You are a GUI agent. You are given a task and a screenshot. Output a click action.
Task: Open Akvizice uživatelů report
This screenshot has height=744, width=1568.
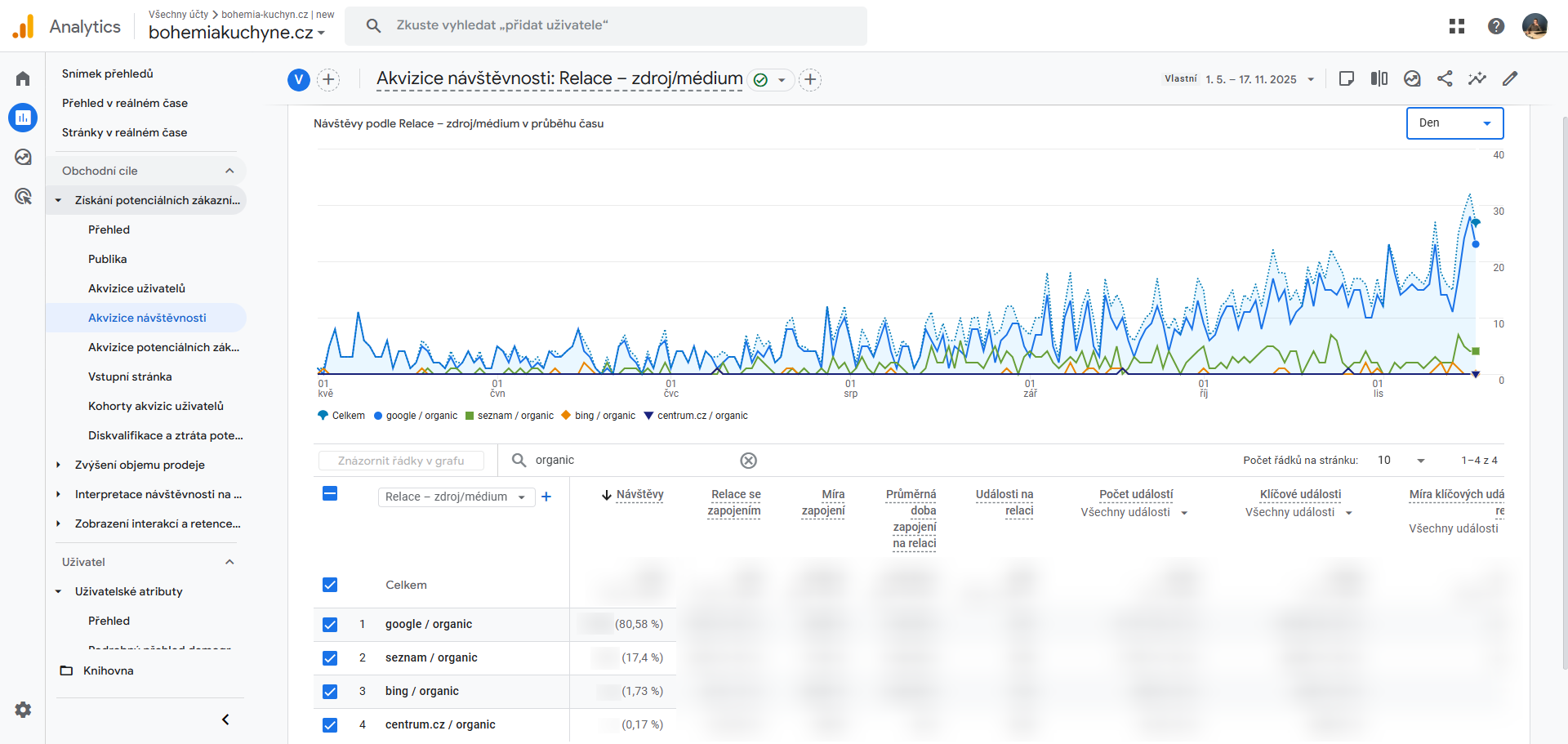coord(136,288)
